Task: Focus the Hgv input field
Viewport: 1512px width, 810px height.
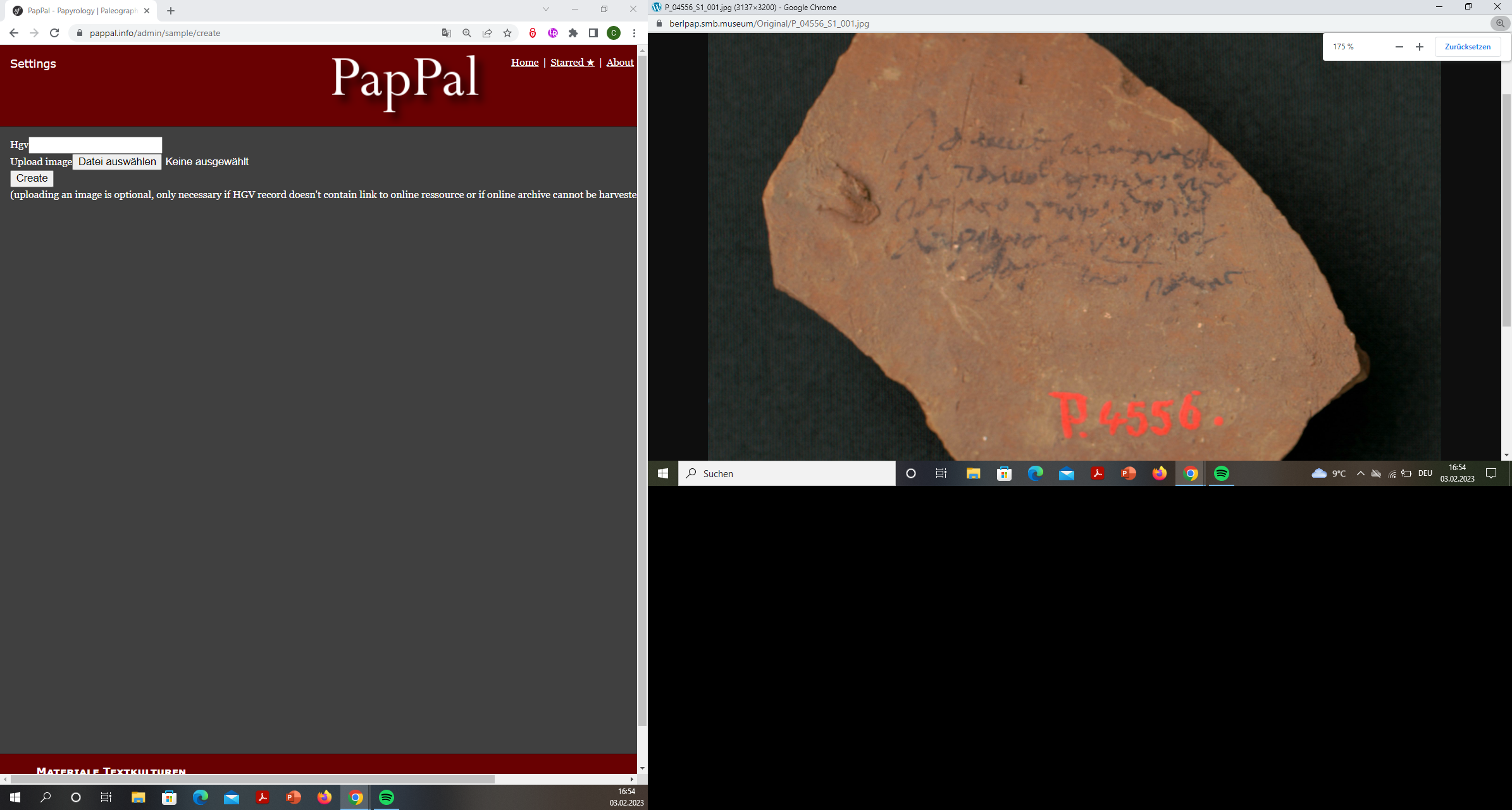Action: 96,145
